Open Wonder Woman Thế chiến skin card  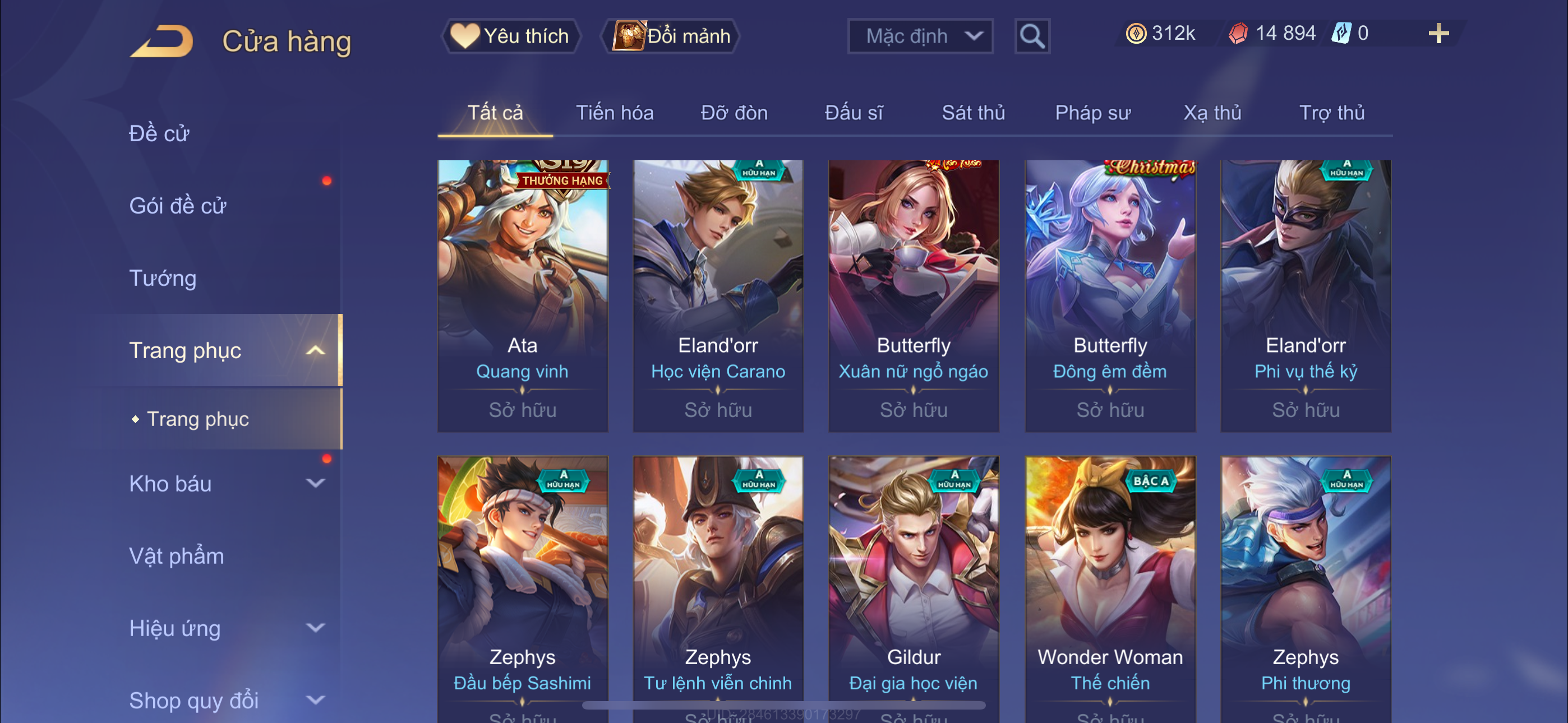click(x=1110, y=589)
